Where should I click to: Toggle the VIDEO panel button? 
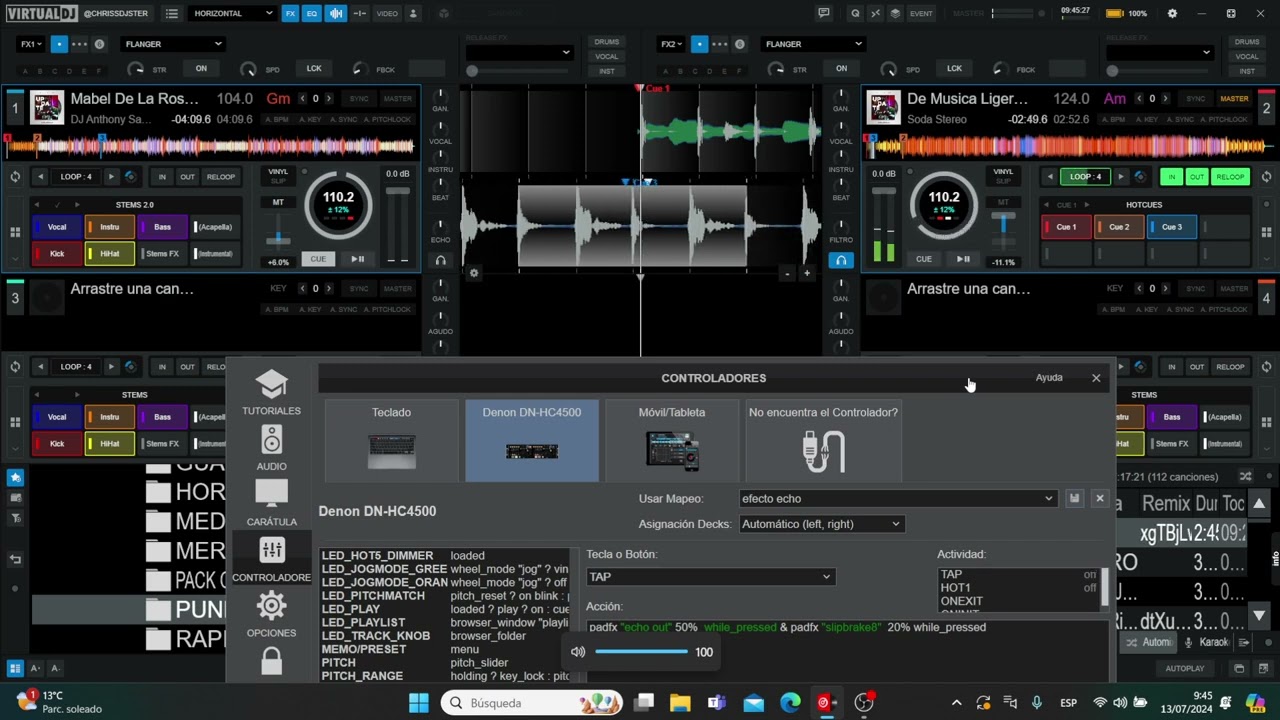pyautogui.click(x=387, y=13)
